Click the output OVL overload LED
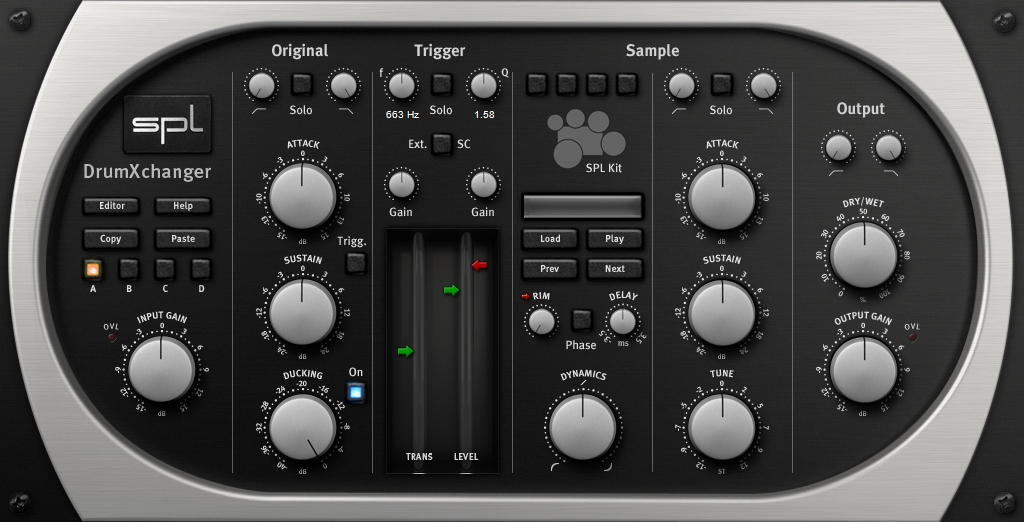This screenshot has width=1024, height=522. point(912,338)
